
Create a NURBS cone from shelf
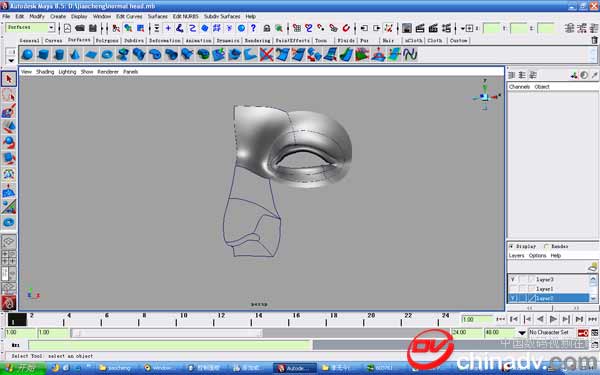tap(75, 55)
